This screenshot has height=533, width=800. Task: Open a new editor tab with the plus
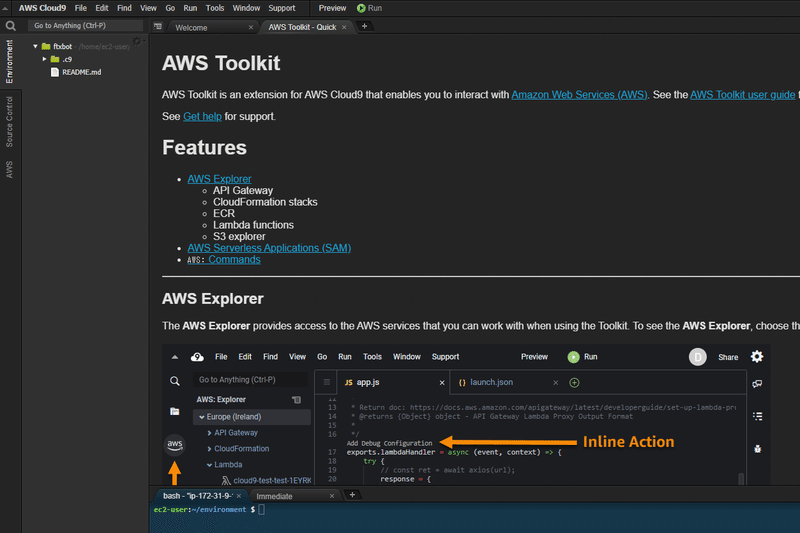365,26
